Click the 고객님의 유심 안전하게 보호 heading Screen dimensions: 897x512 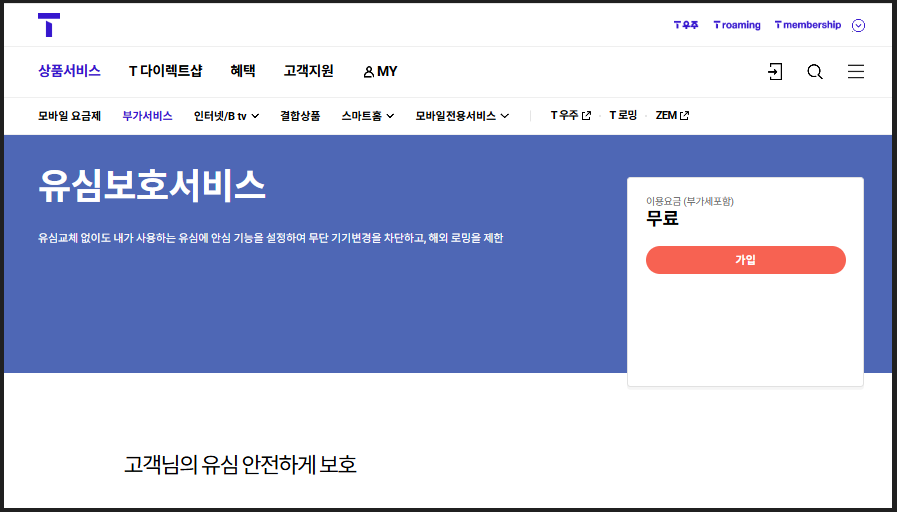240,465
